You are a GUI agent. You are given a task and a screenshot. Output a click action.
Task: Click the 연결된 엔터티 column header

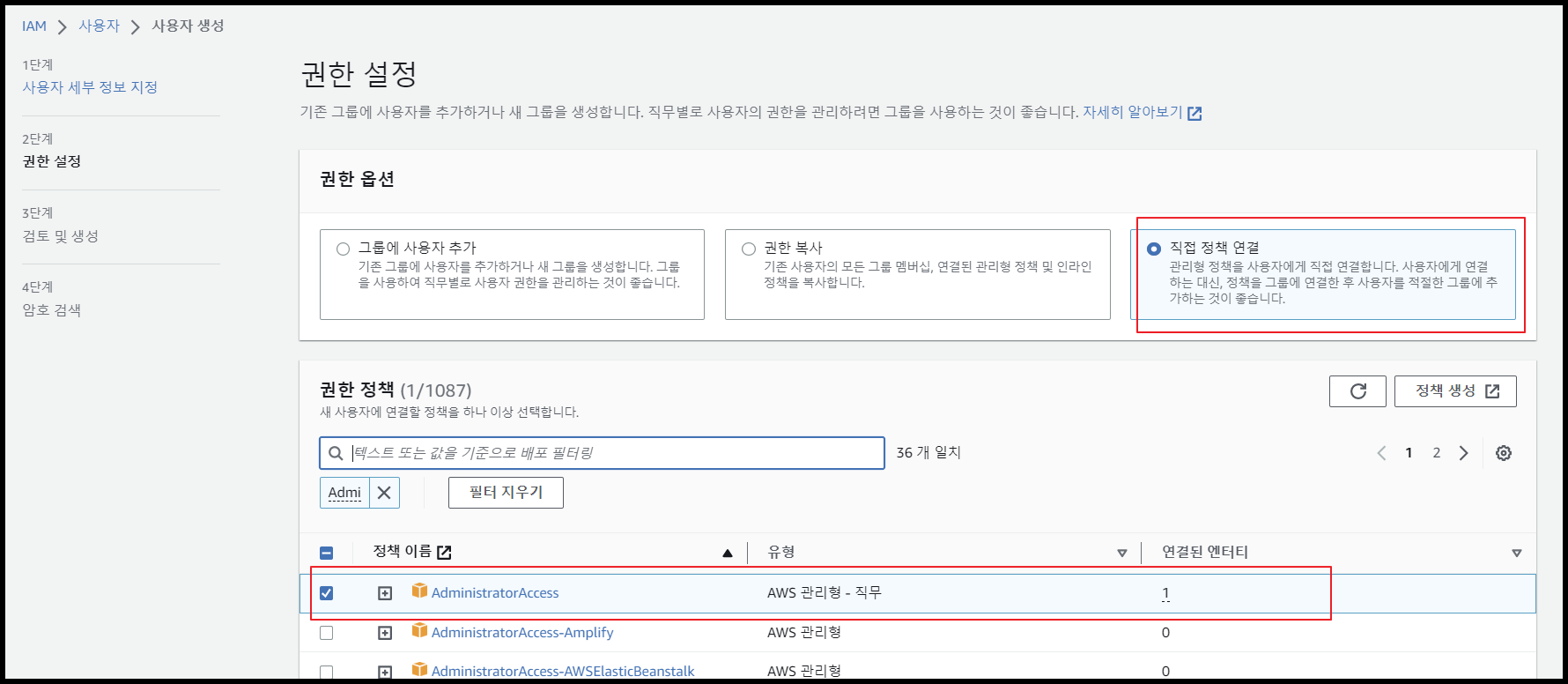pos(1205,552)
